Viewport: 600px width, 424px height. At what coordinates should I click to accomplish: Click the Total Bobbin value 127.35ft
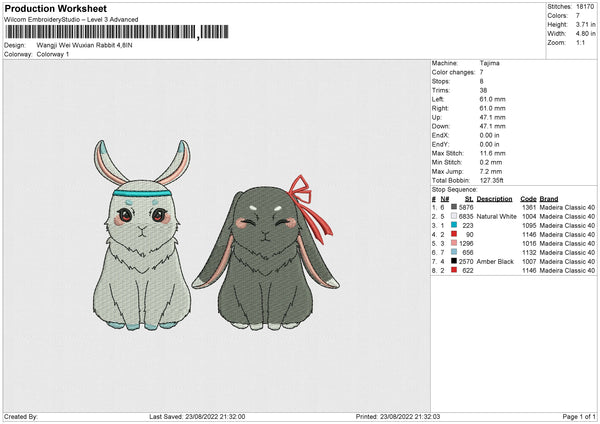tap(491, 180)
